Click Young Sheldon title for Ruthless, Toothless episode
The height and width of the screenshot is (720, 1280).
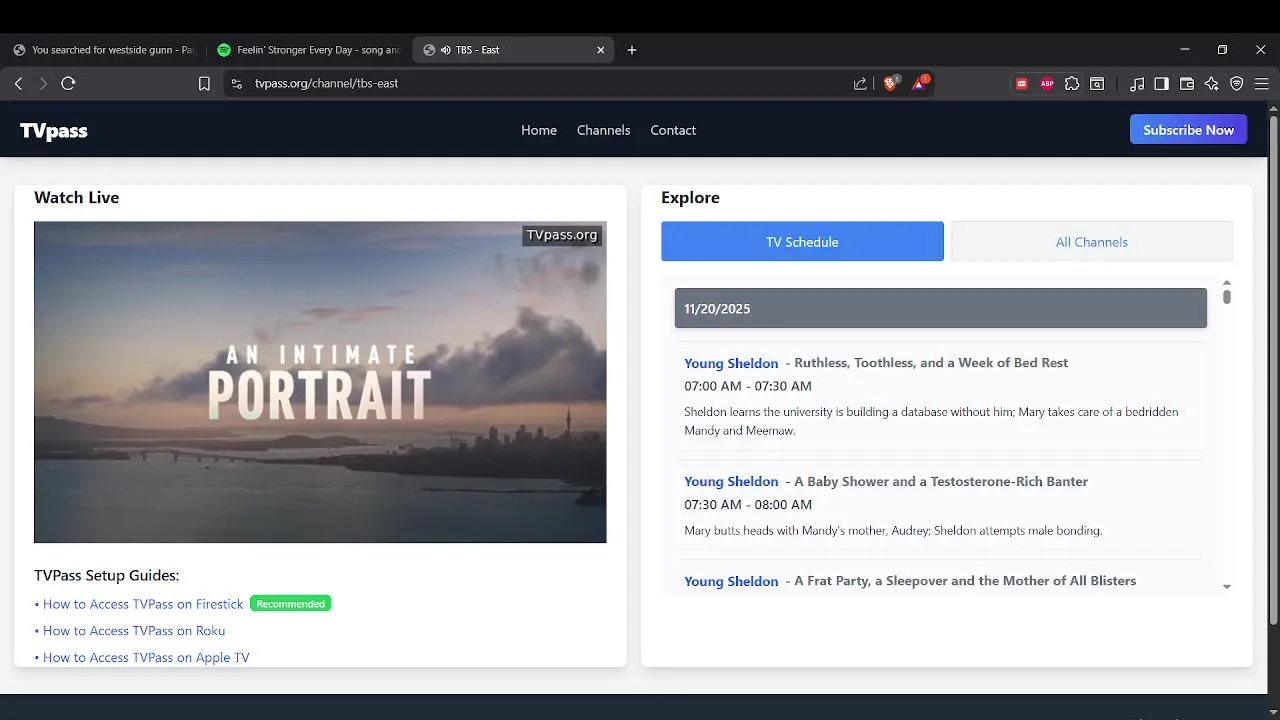tap(731, 363)
